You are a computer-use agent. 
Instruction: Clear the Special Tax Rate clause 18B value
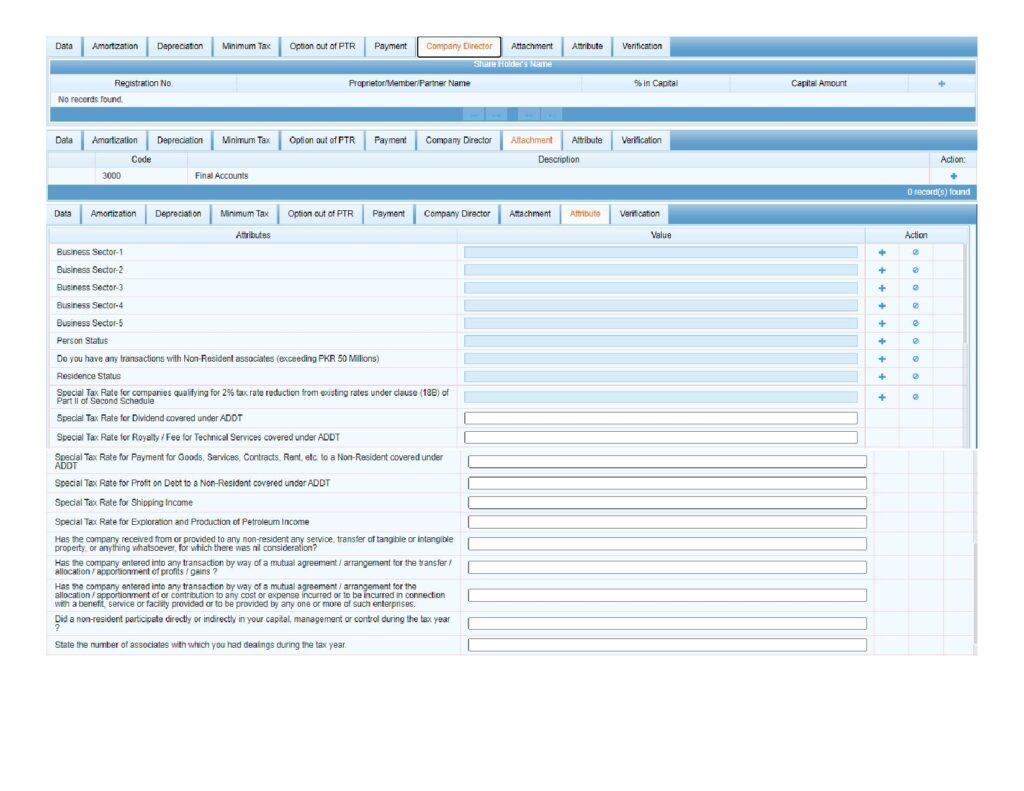[915, 397]
